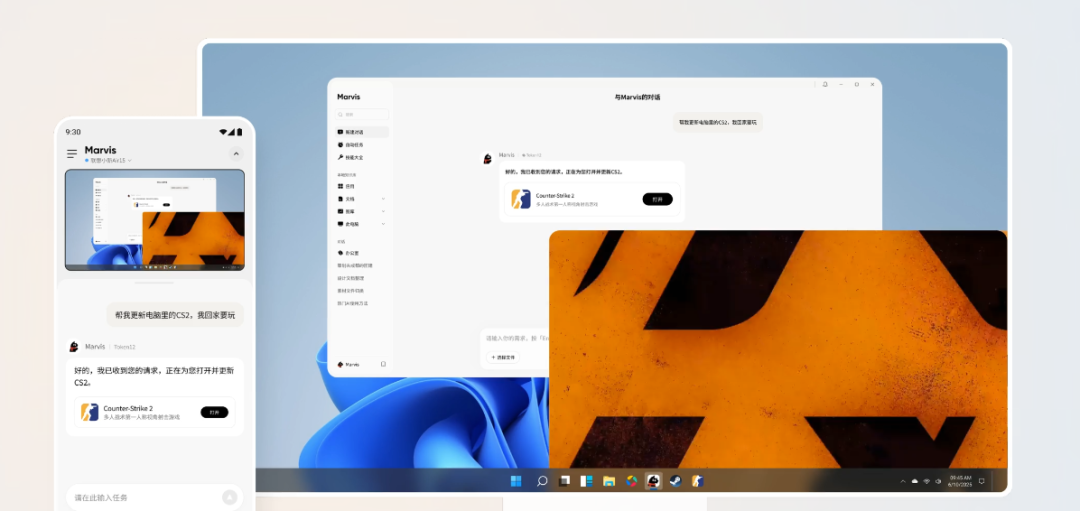Switch to Counter-Strike 2 on the taskbar
The height and width of the screenshot is (511, 1080).
tap(698, 481)
